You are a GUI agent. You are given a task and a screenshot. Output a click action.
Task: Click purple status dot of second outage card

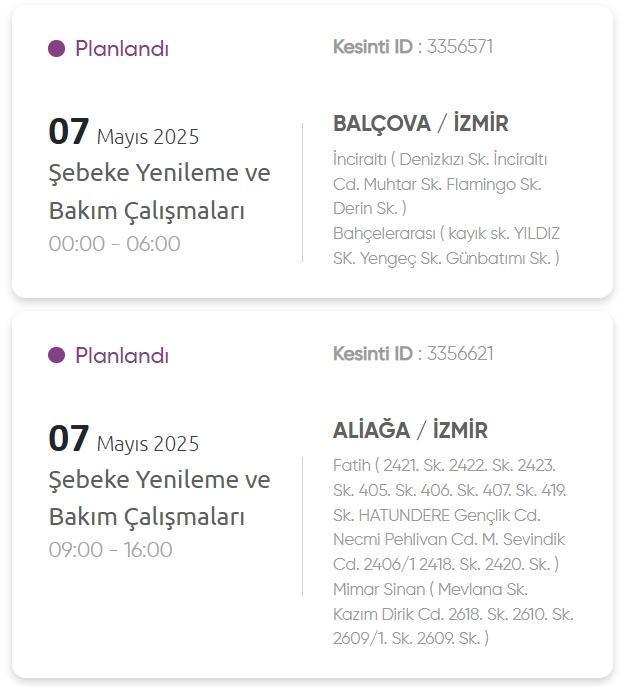(57, 355)
